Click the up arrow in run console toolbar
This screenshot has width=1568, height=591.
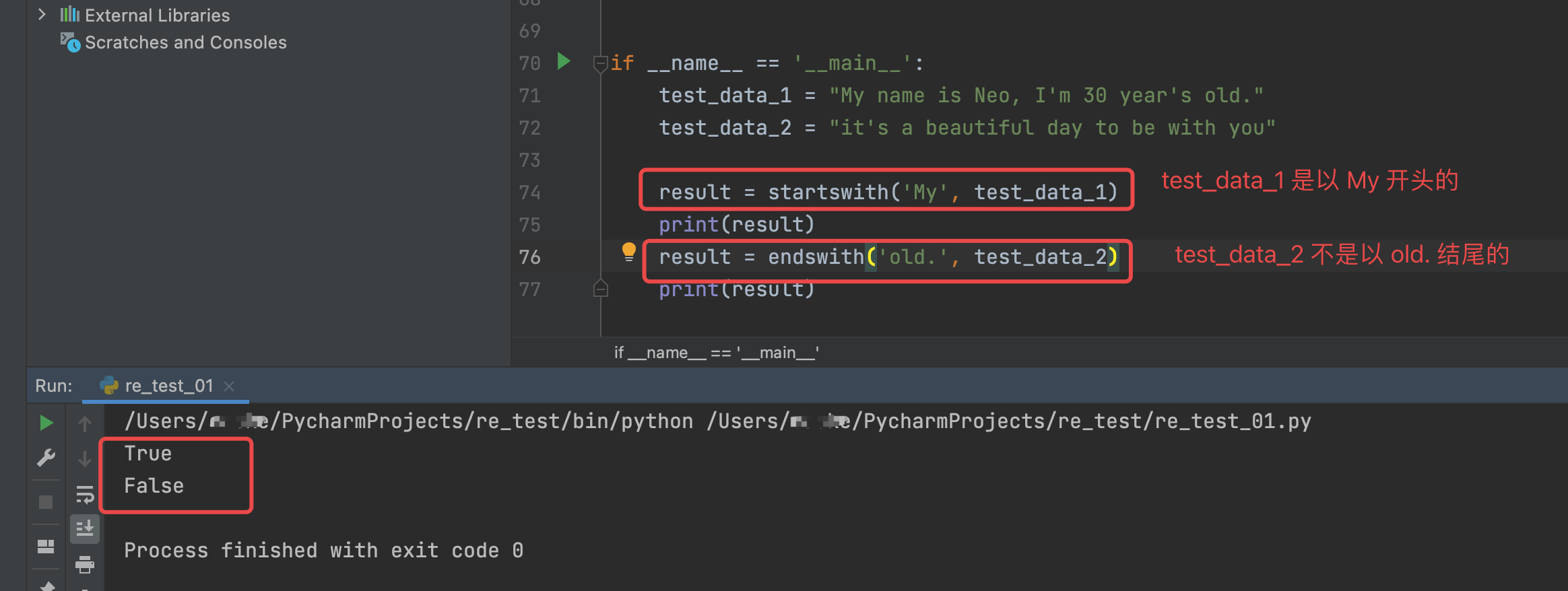click(x=85, y=423)
